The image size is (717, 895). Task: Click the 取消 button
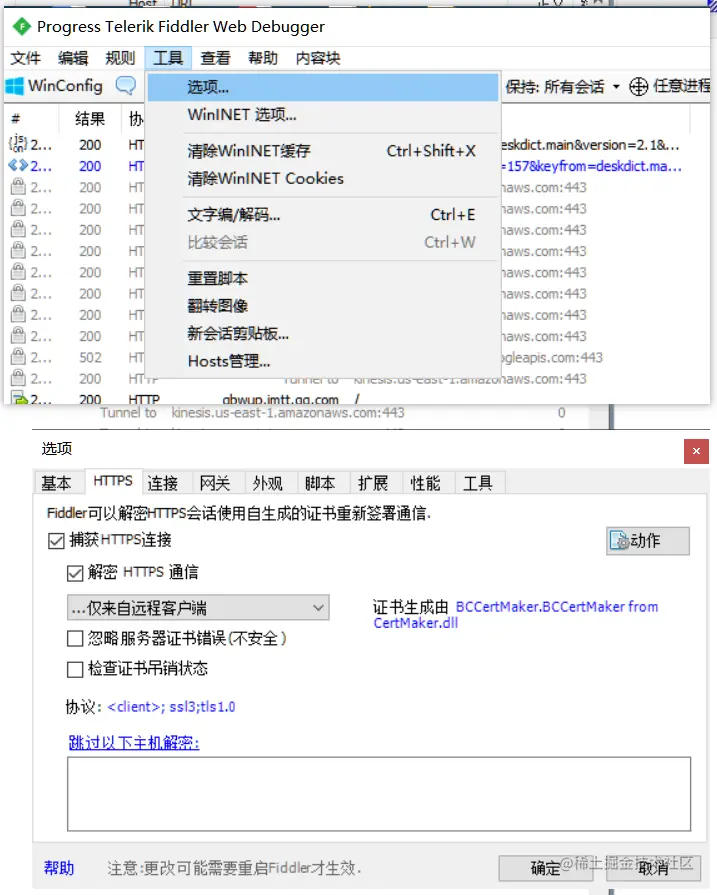pyautogui.click(x=653, y=868)
